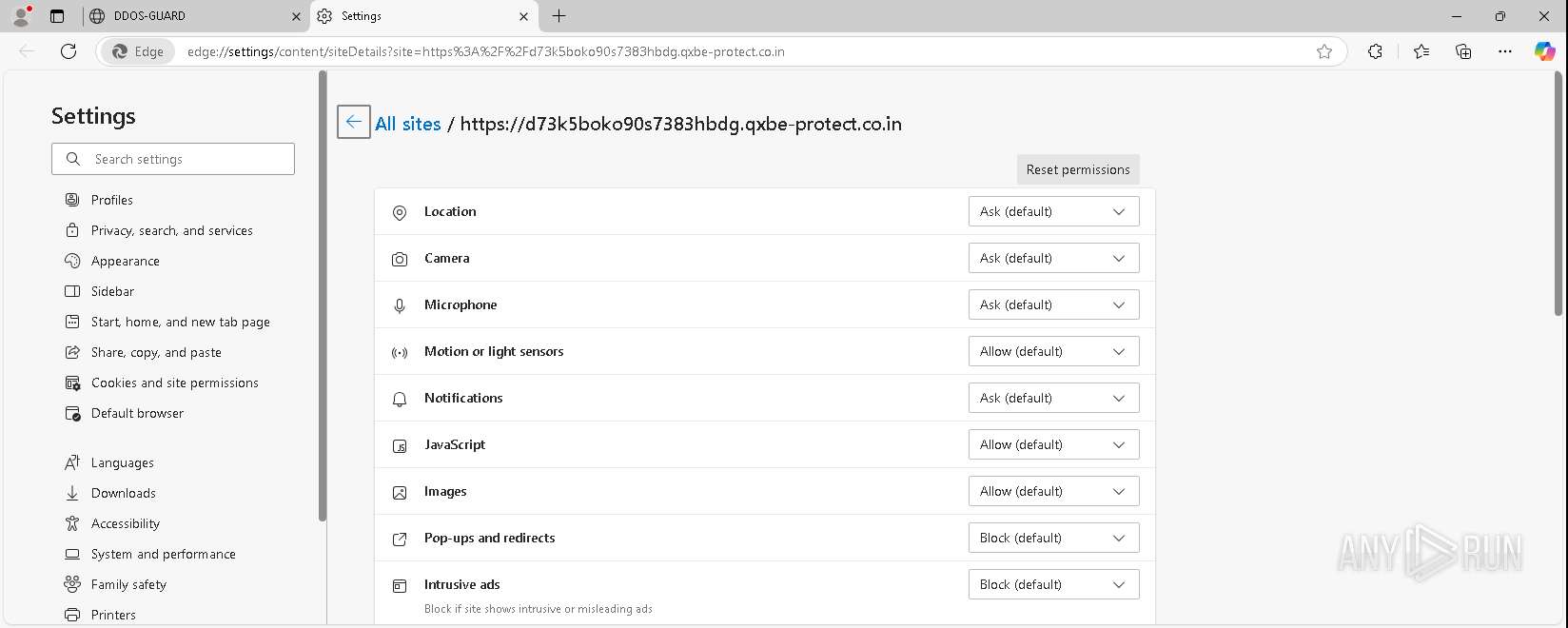The height and width of the screenshot is (628, 1568).
Task: Open the Collections icon in the toolbar
Action: (x=1463, y=51)
